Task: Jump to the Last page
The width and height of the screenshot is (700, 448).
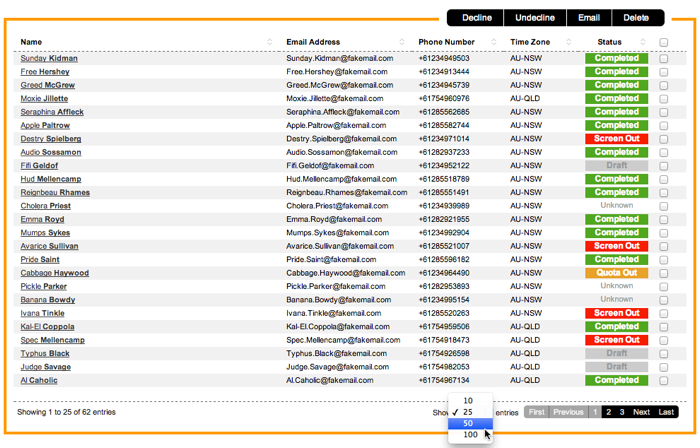Action: [666, 412]
